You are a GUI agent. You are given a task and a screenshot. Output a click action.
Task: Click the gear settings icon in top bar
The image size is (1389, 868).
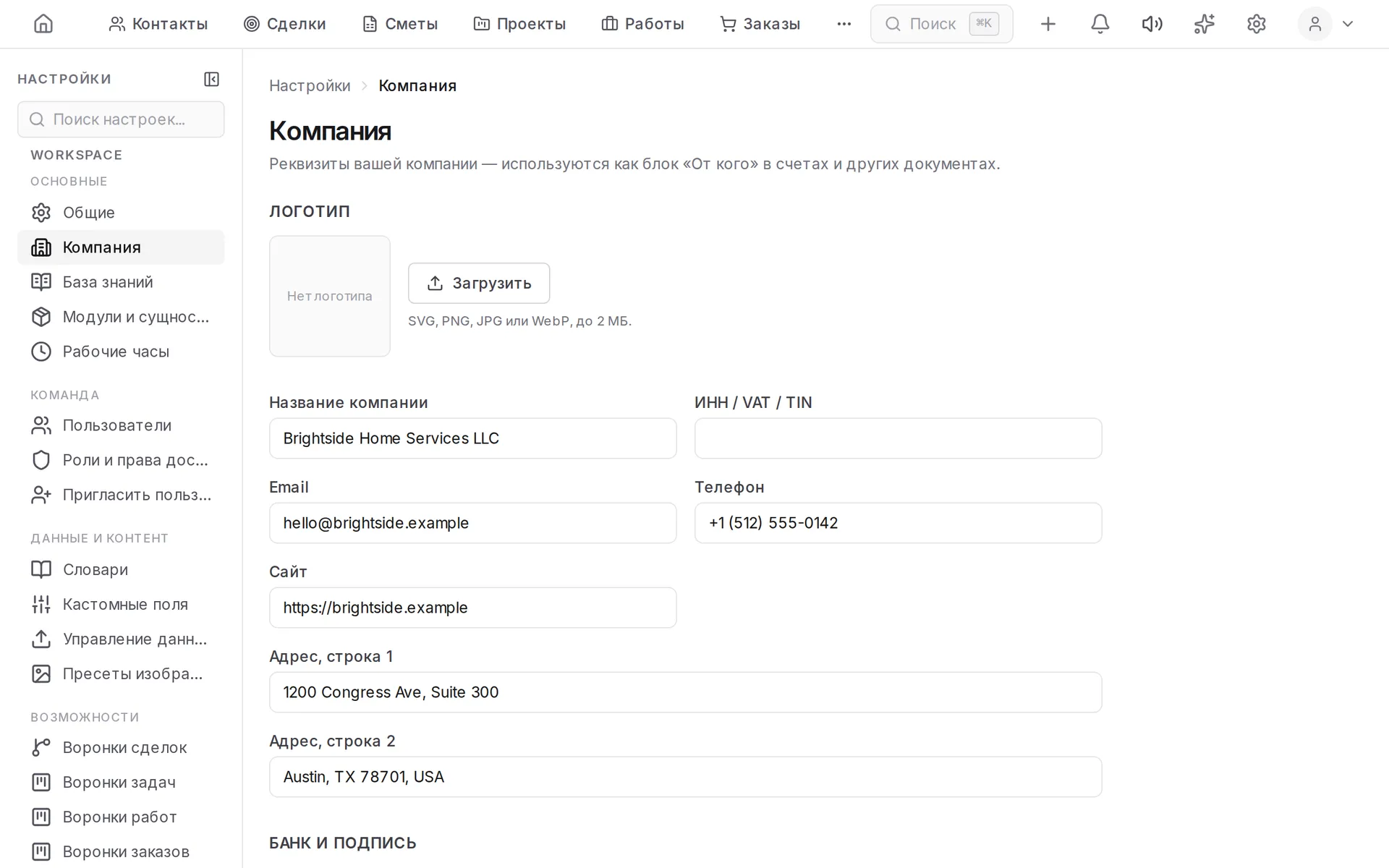(1256, 24)
